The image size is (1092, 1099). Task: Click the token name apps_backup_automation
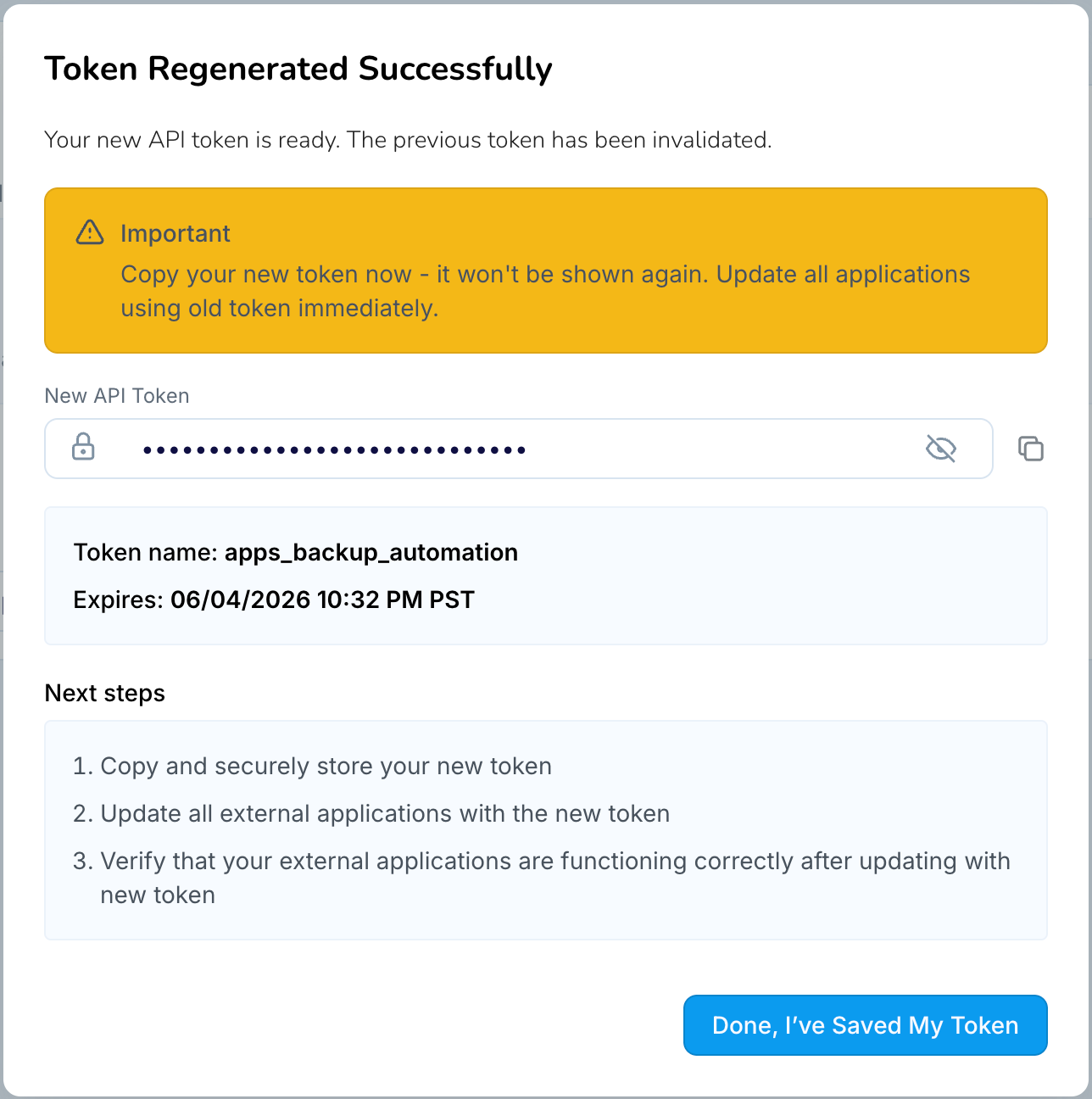tap(371, 552)
